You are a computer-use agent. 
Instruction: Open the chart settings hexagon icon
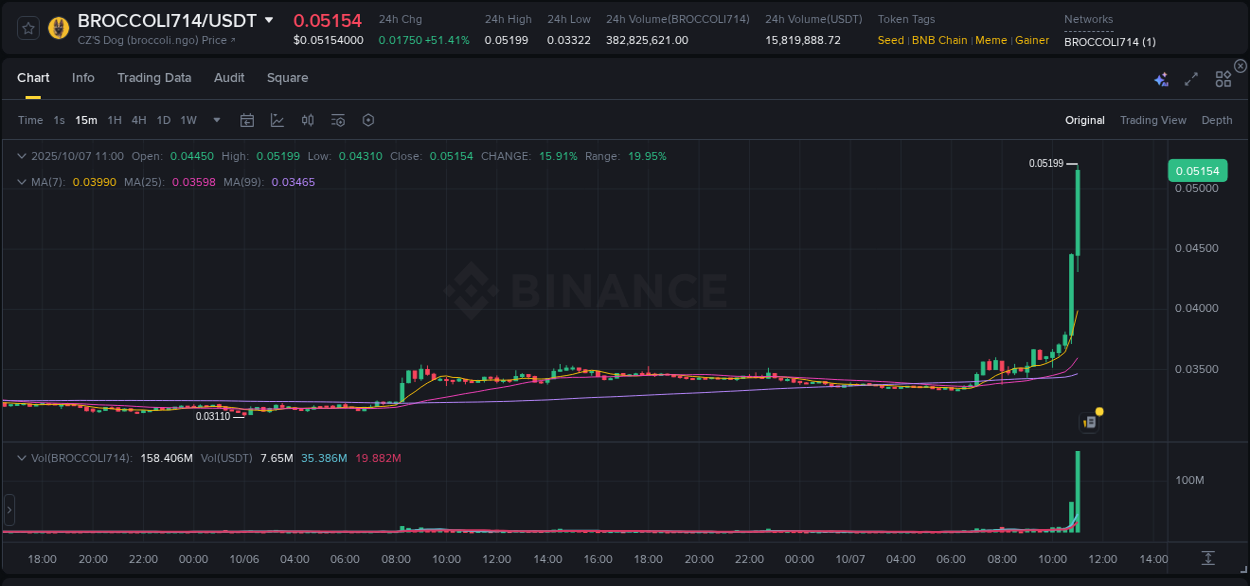point(368,120)
